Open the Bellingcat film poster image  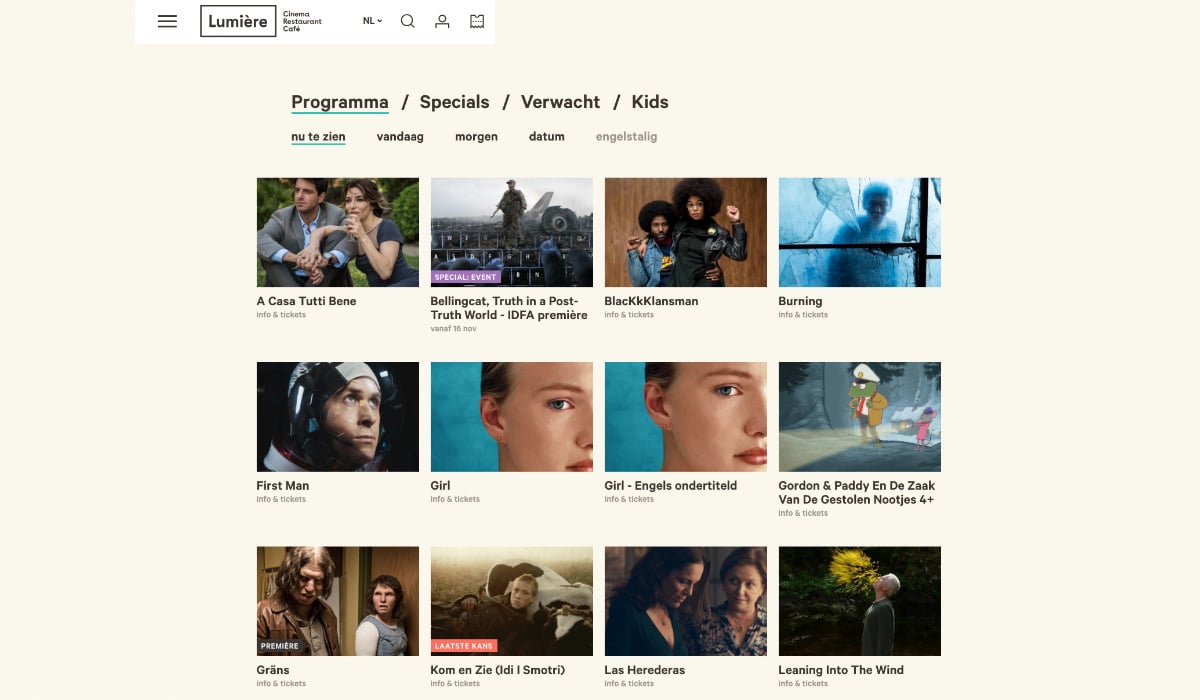click(512, 232)
